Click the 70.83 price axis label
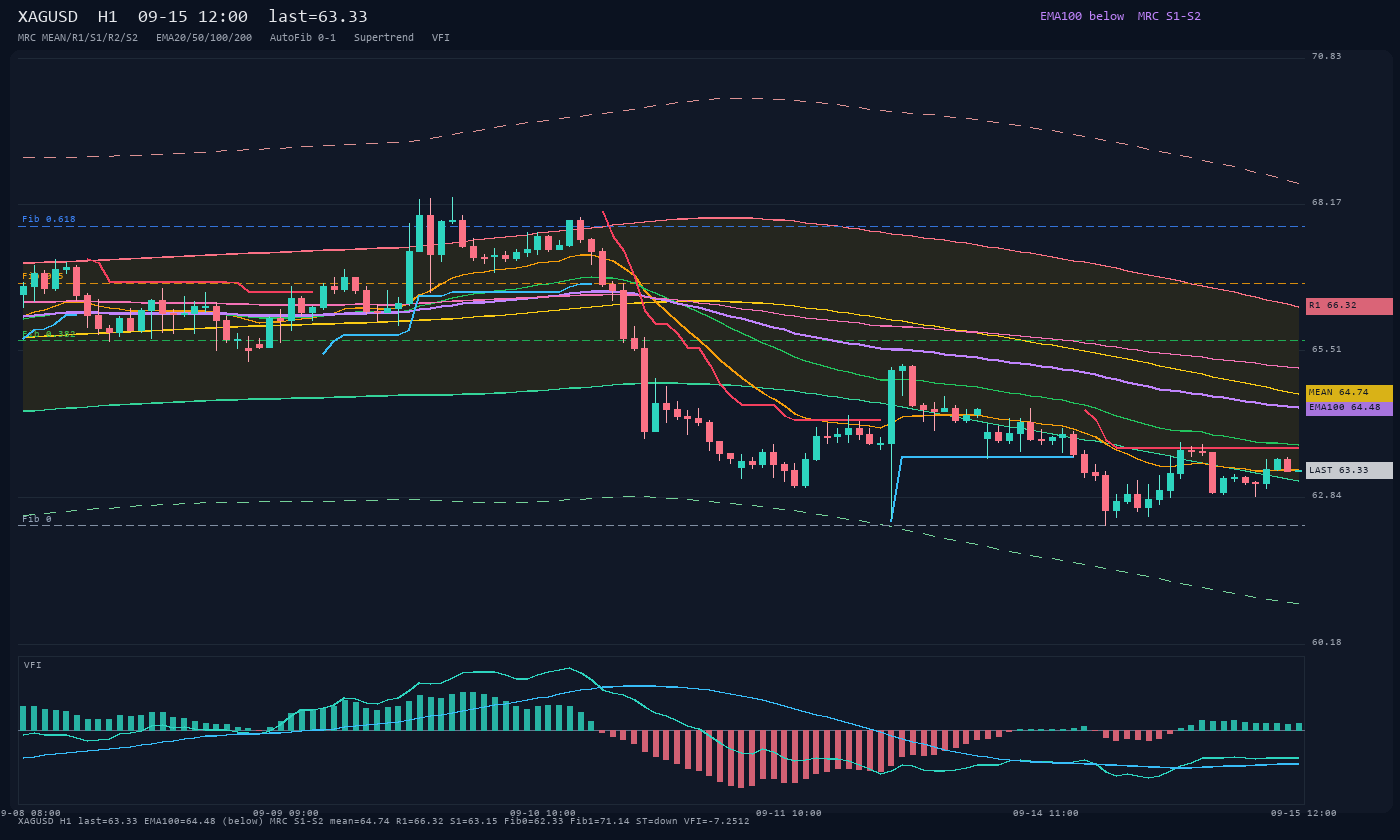The width and height of the screenshot is (1400, 840). (1327, 56)
